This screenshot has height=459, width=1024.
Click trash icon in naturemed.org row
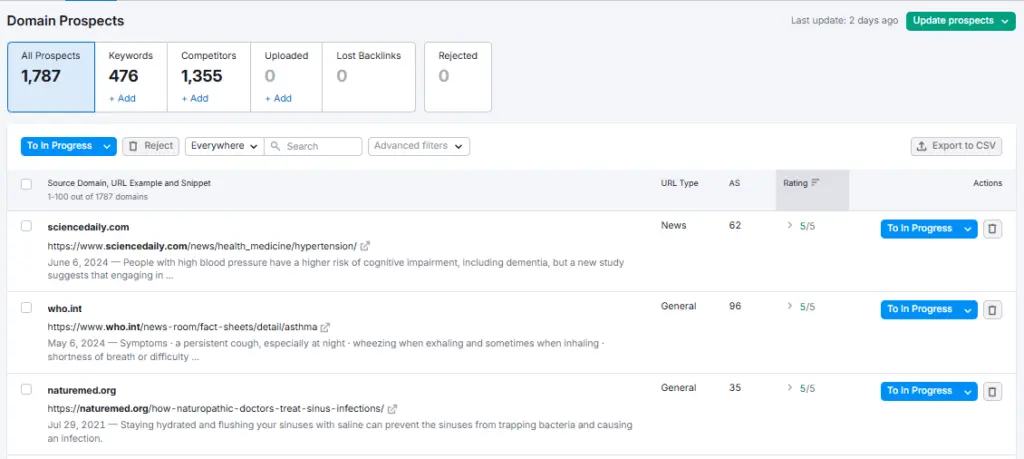pos(992,391)
